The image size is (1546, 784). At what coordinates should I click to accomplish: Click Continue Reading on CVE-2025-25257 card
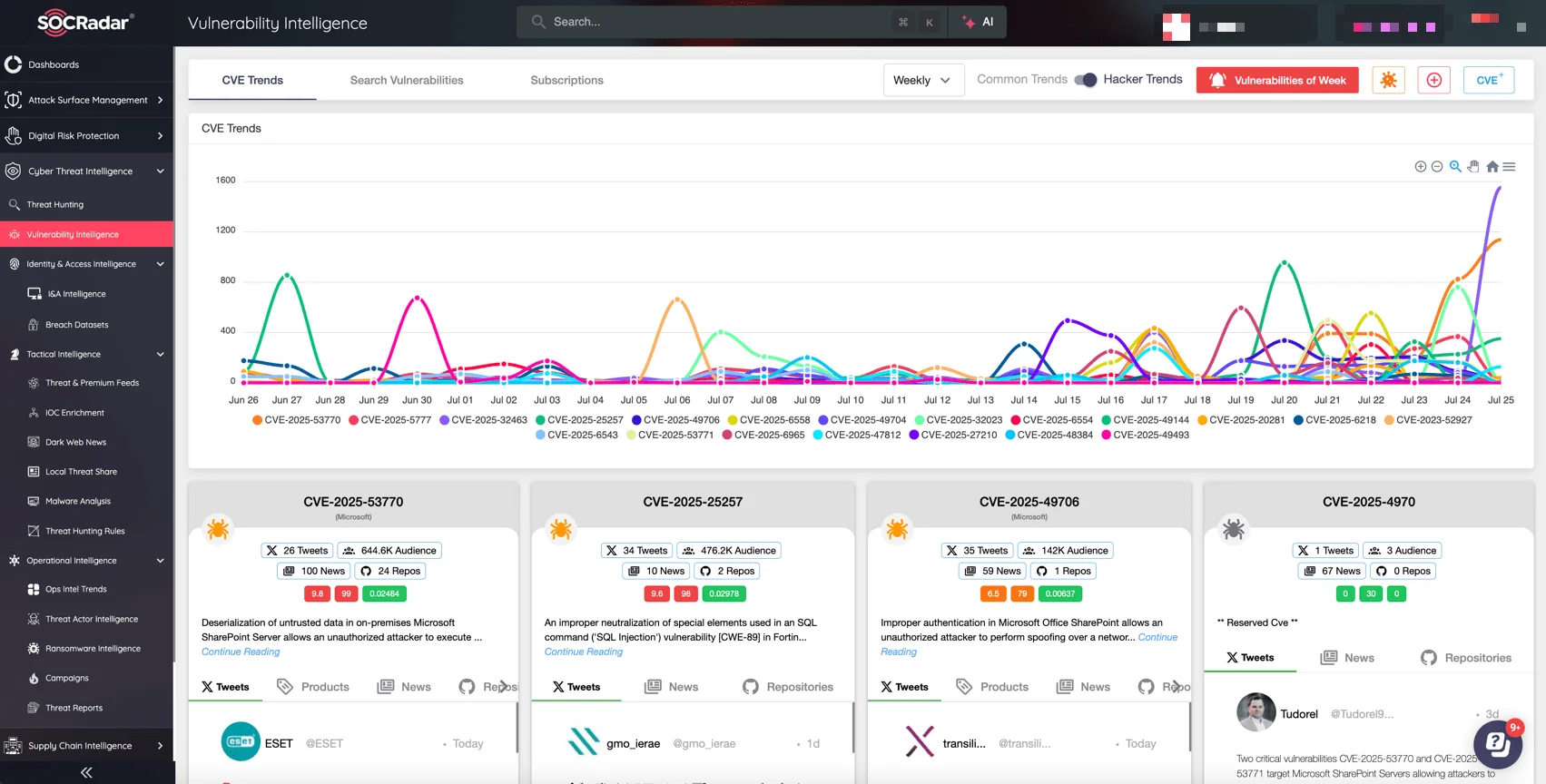pyautogui.click(x=584, y=652)
